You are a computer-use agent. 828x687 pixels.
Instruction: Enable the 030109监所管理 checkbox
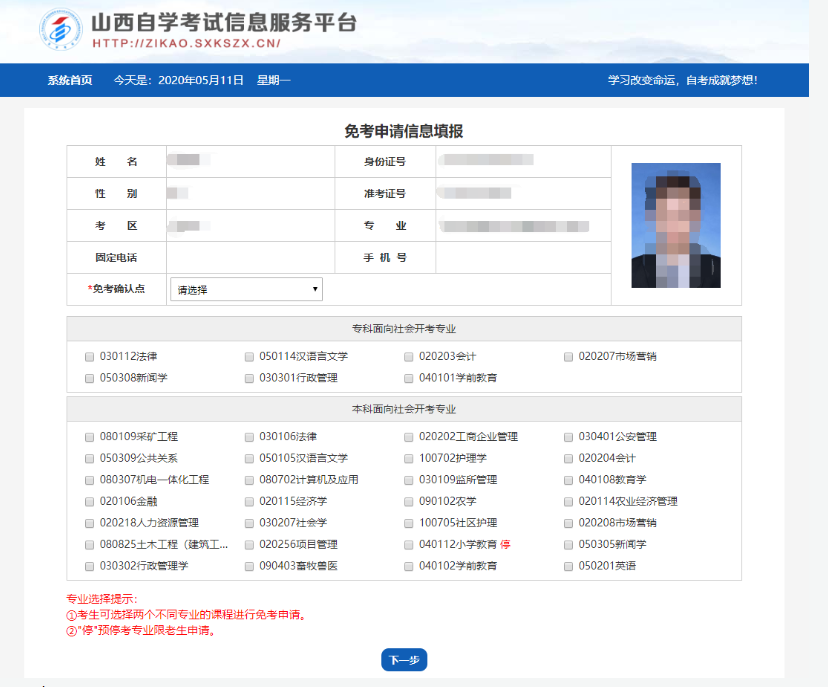409,481
